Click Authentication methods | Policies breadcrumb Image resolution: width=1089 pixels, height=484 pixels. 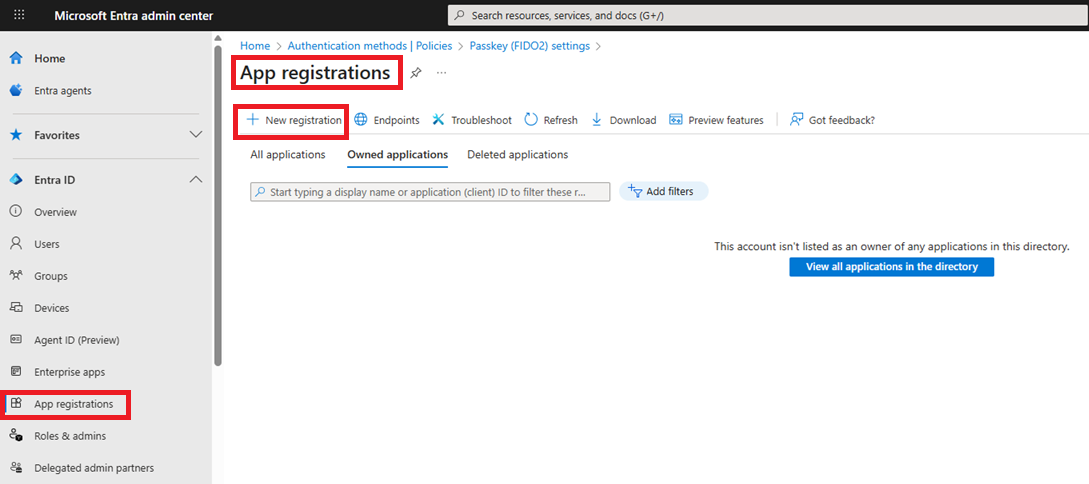pos(369,46)
